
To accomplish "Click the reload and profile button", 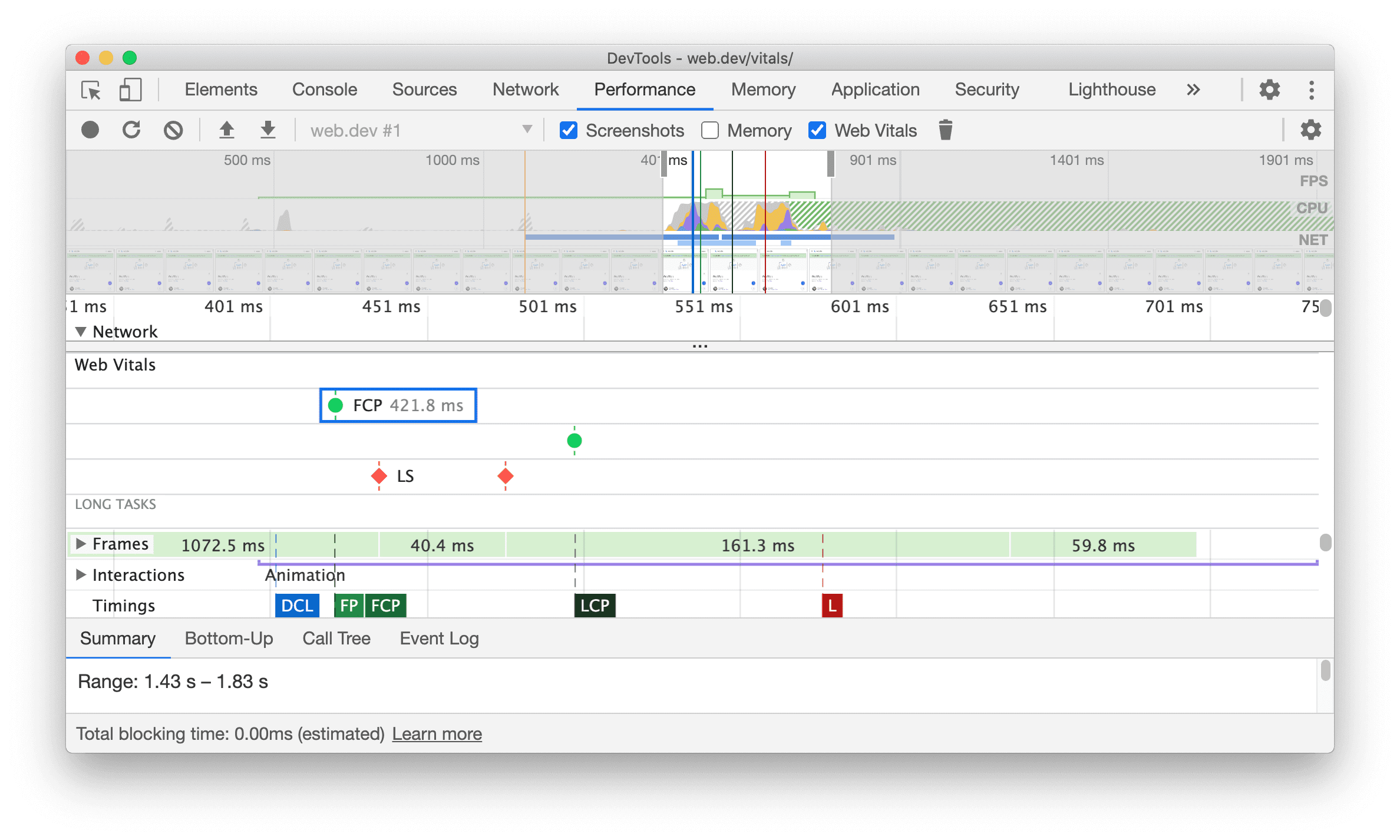I will pyautogui.click(x=131, y=131).
